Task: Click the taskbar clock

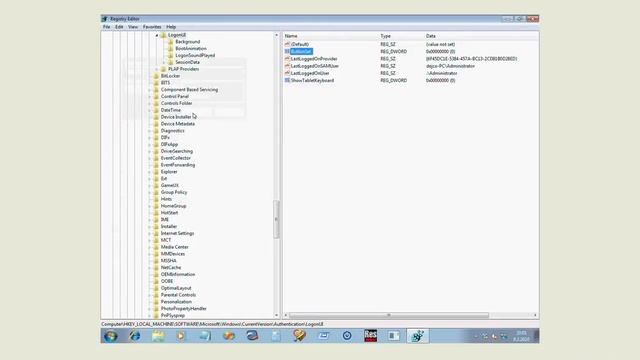Action: pyautogui.click(x=521, y=336)
